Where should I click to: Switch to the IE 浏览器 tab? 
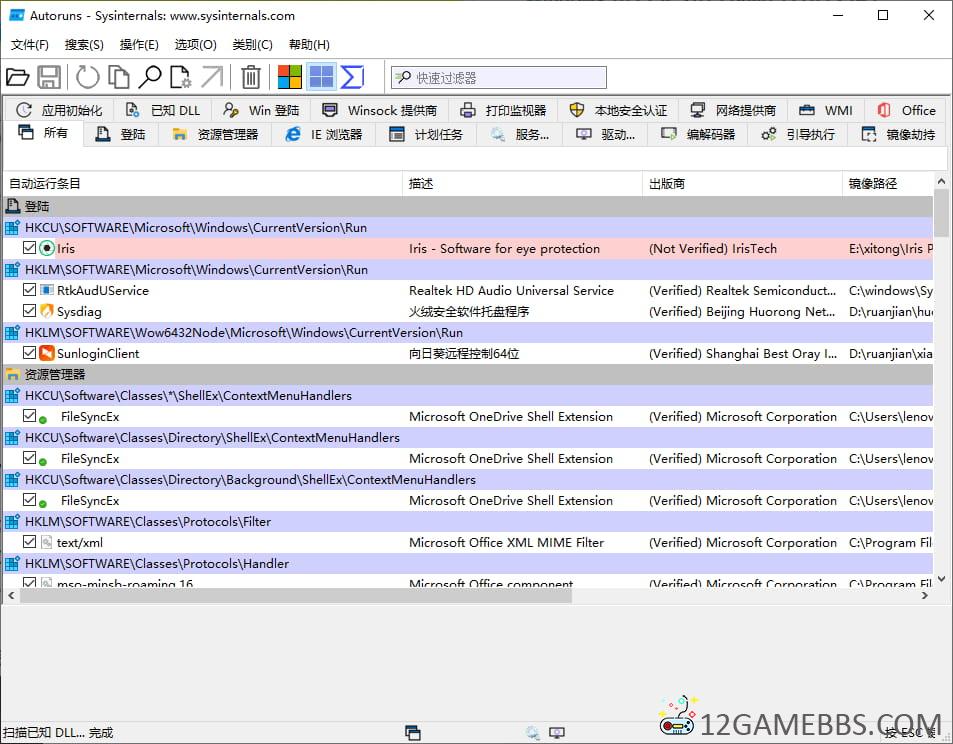coord(324,134)
